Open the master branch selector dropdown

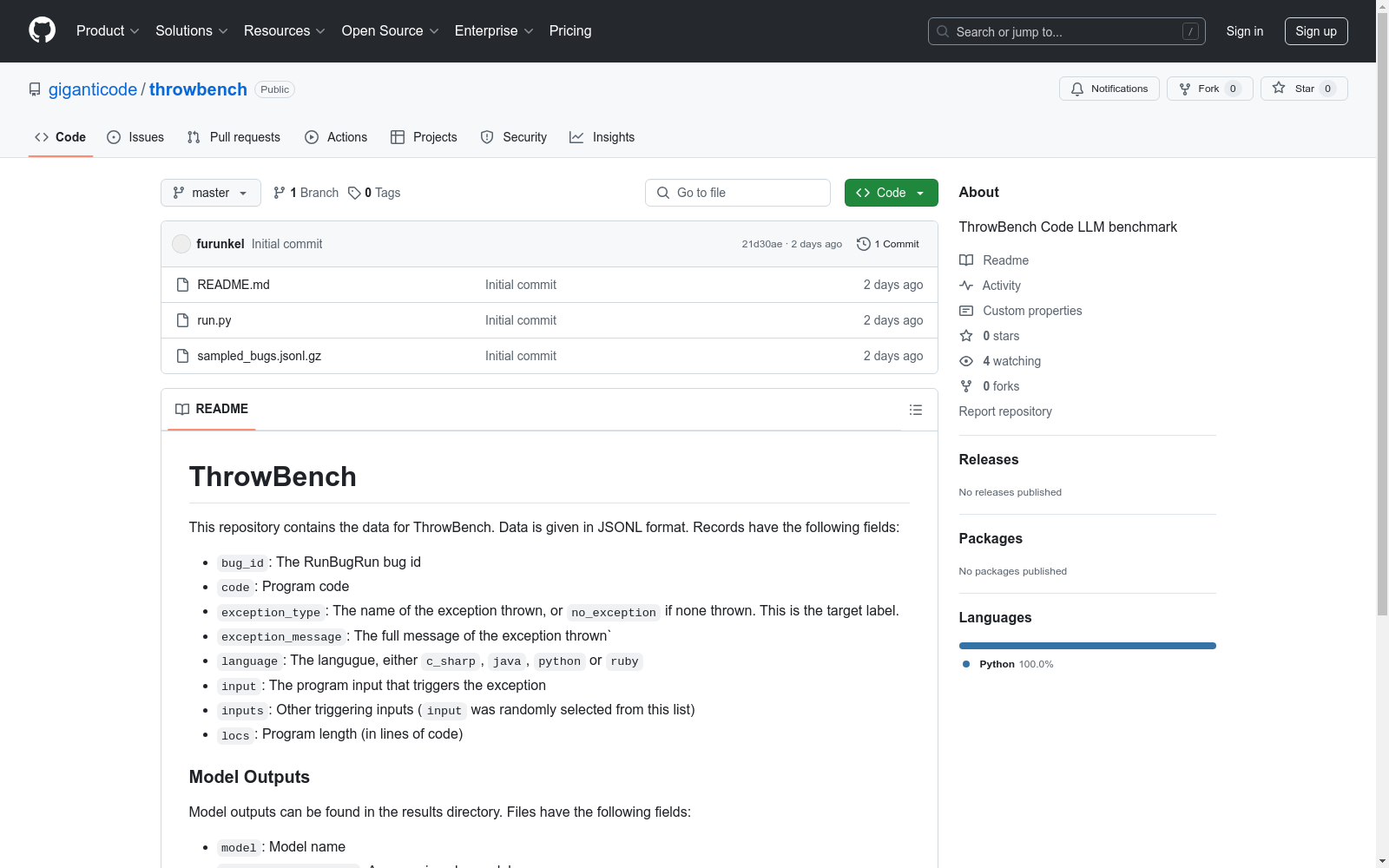[x=211, y=193]
